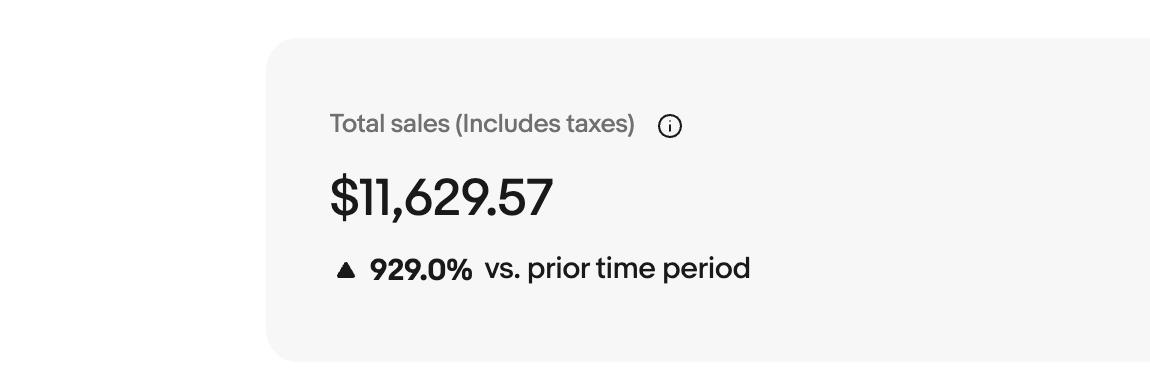
Task: Click the vs. prior time period text
Action: coord(618,269)
